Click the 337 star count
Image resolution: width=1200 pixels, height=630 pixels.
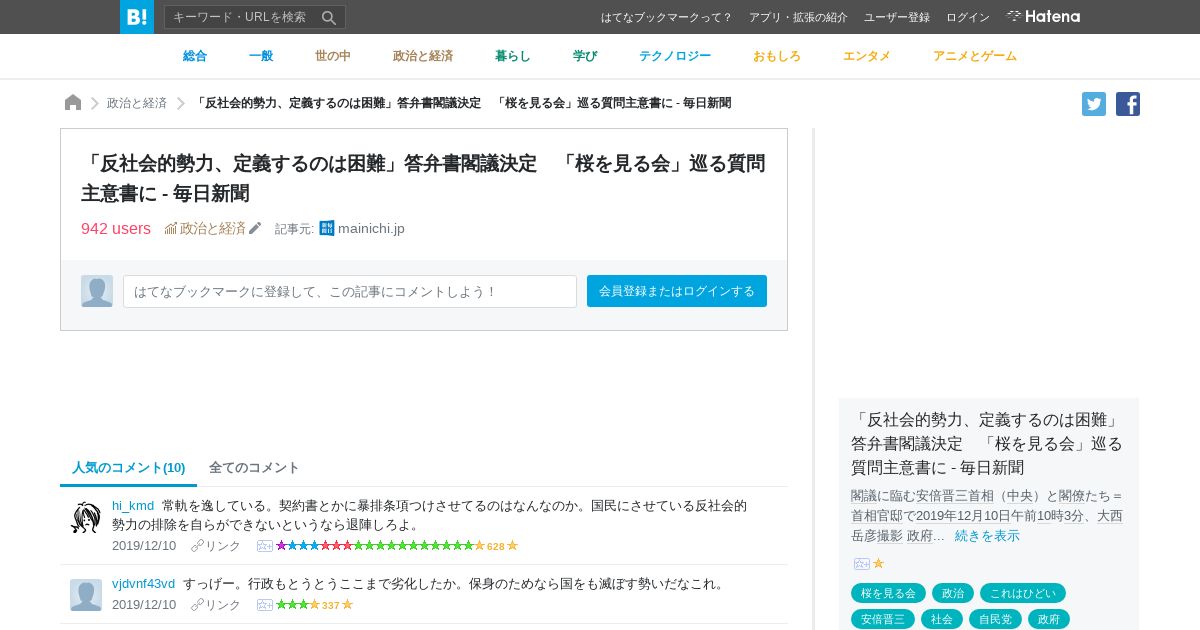pyautogui.click(x=330, y=606)
